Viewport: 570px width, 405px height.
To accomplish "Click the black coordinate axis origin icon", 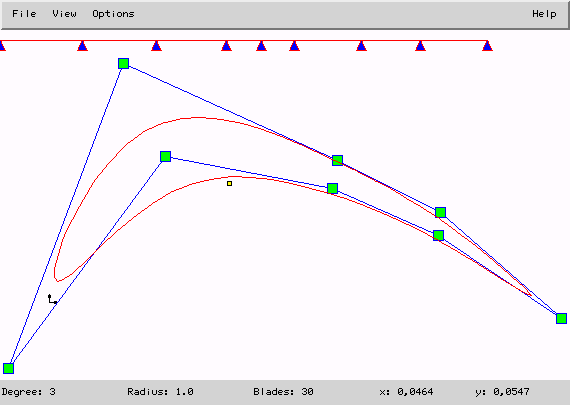I will [52, 299].
